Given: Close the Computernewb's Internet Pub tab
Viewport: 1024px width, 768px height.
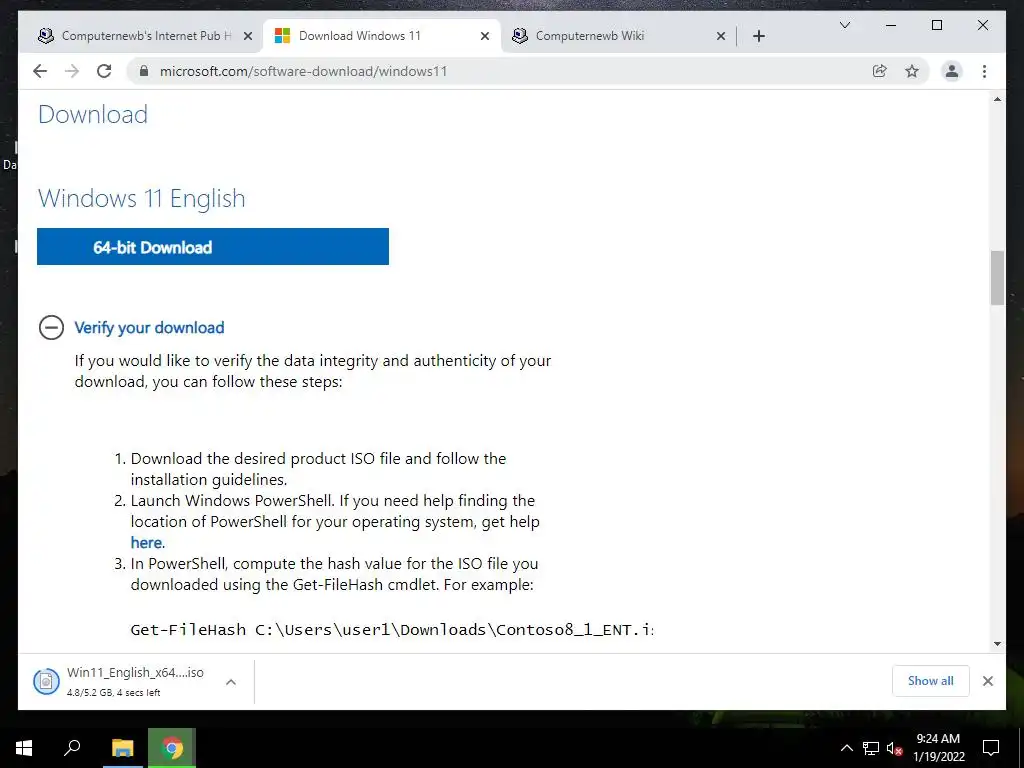Looking at the screenshot, I should tap(248, 36).
